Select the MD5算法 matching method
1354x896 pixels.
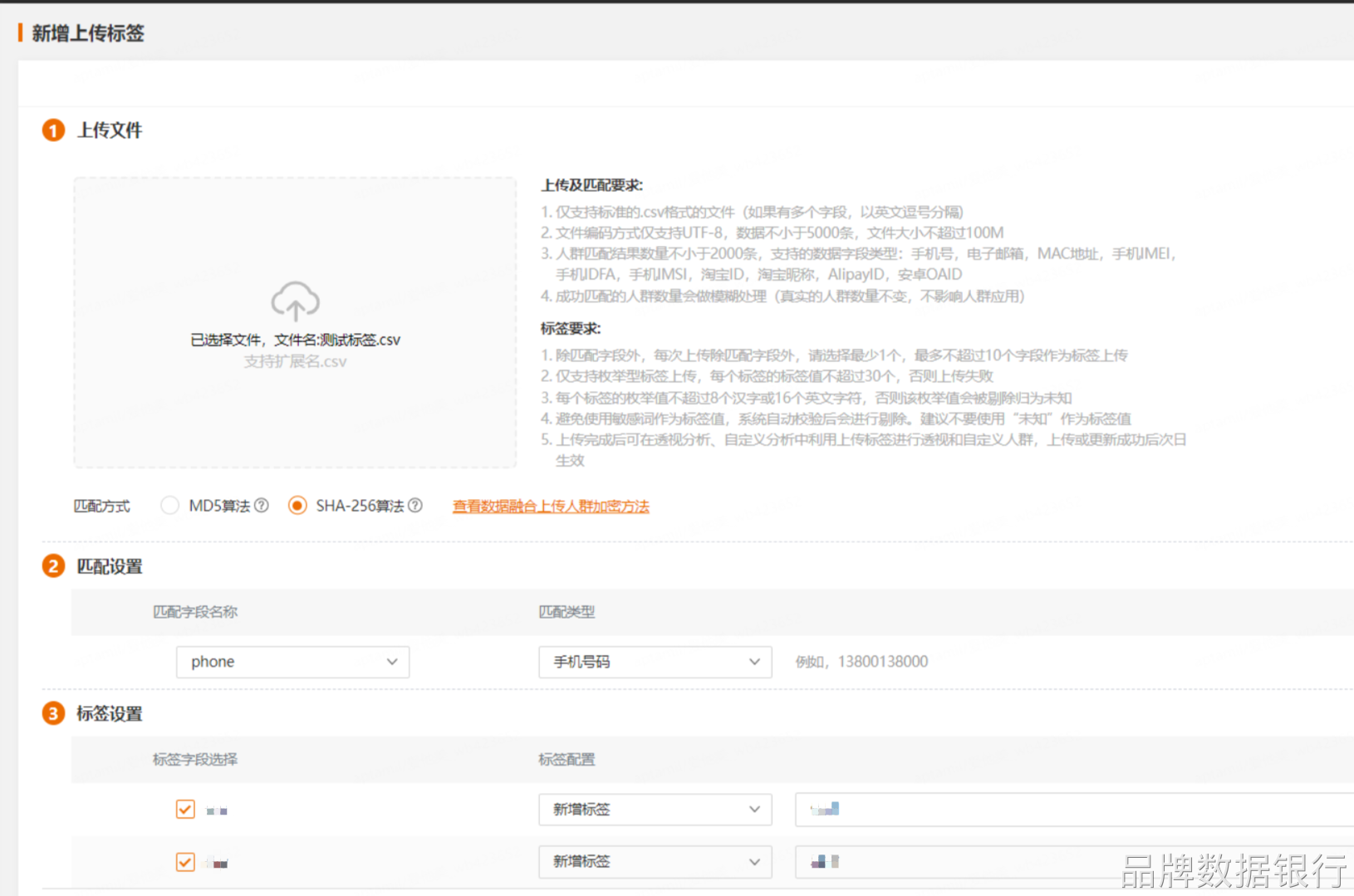coord(169,505)
